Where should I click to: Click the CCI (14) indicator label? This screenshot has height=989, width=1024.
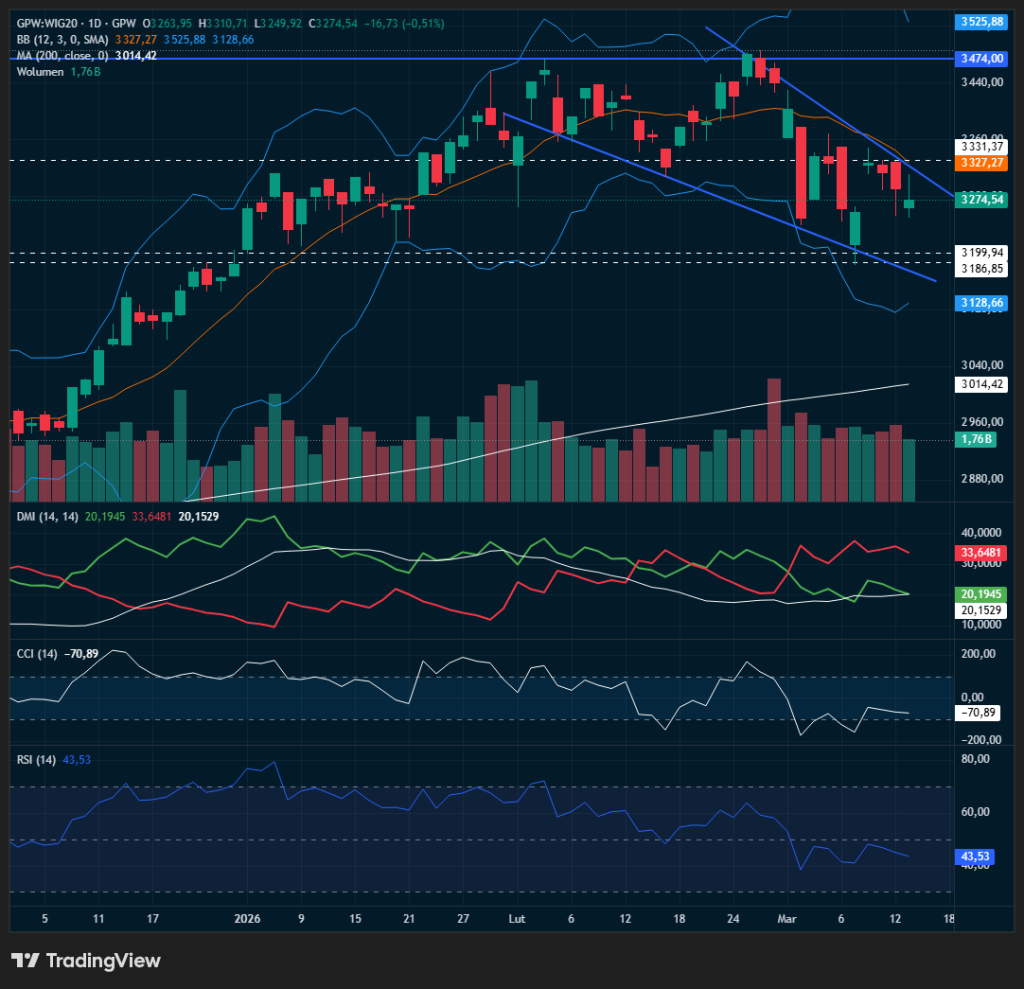[36, 654]
